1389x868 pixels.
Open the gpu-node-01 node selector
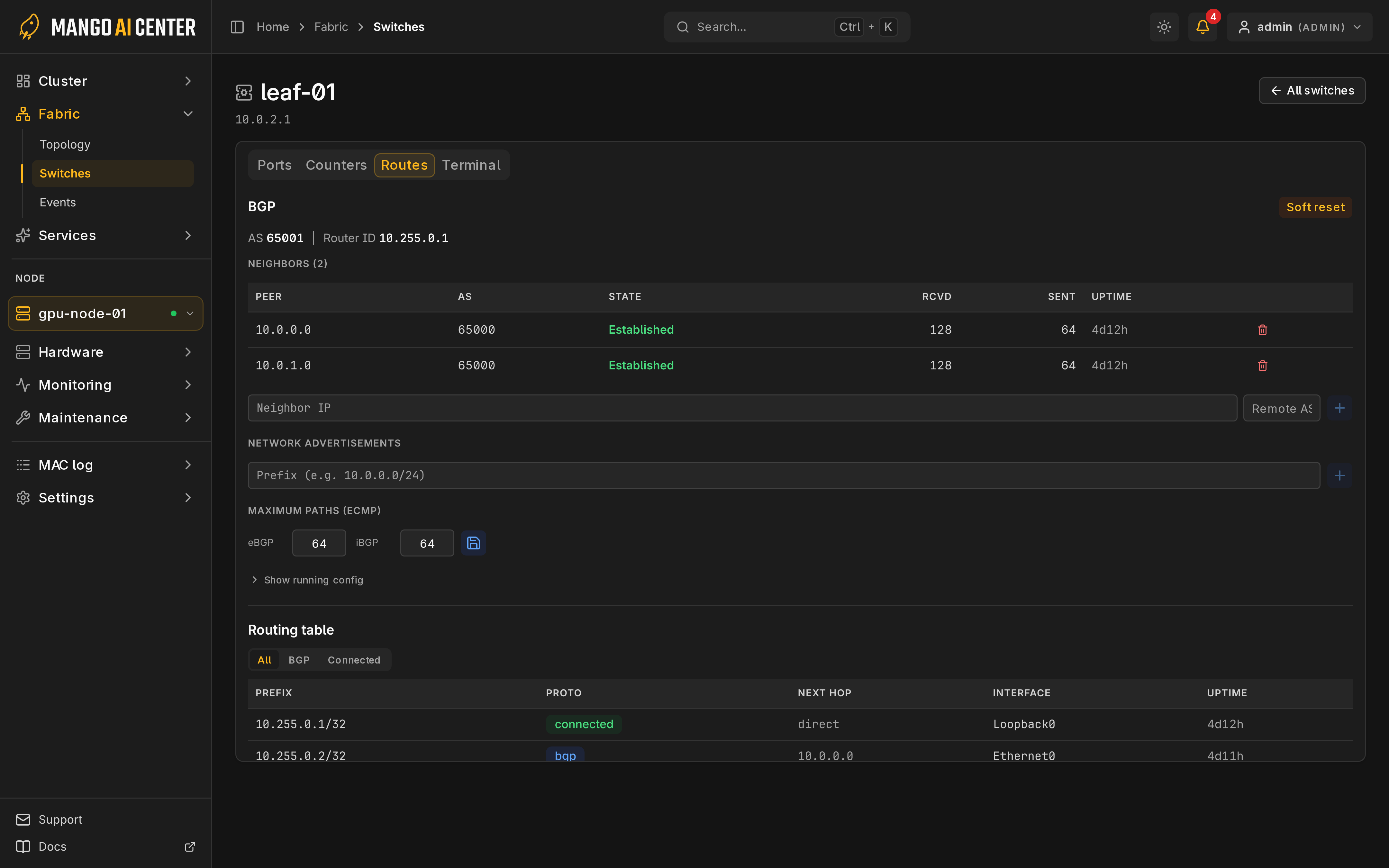pyautogui.click(x=105, y=313)
